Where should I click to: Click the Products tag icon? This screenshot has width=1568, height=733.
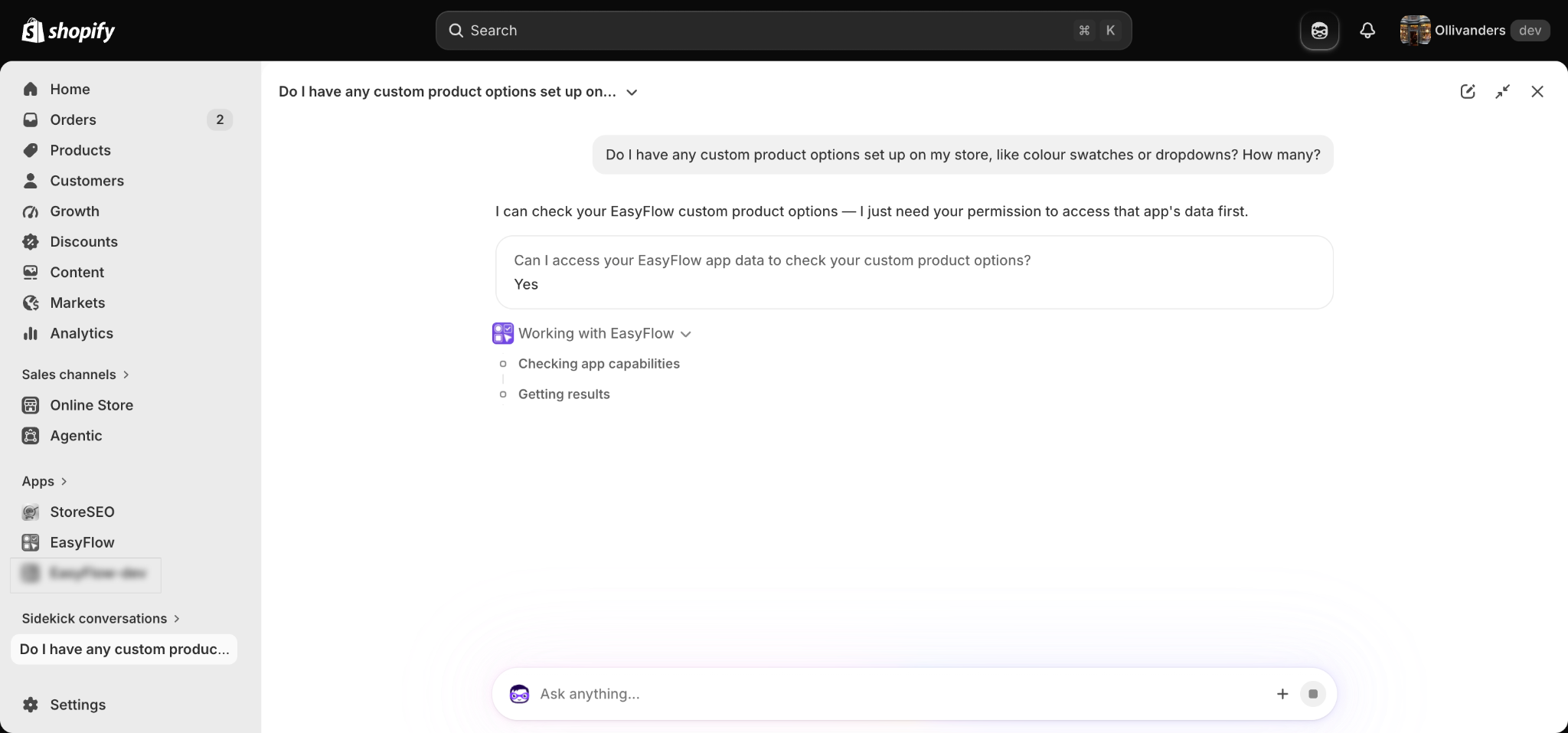point(31,151)
